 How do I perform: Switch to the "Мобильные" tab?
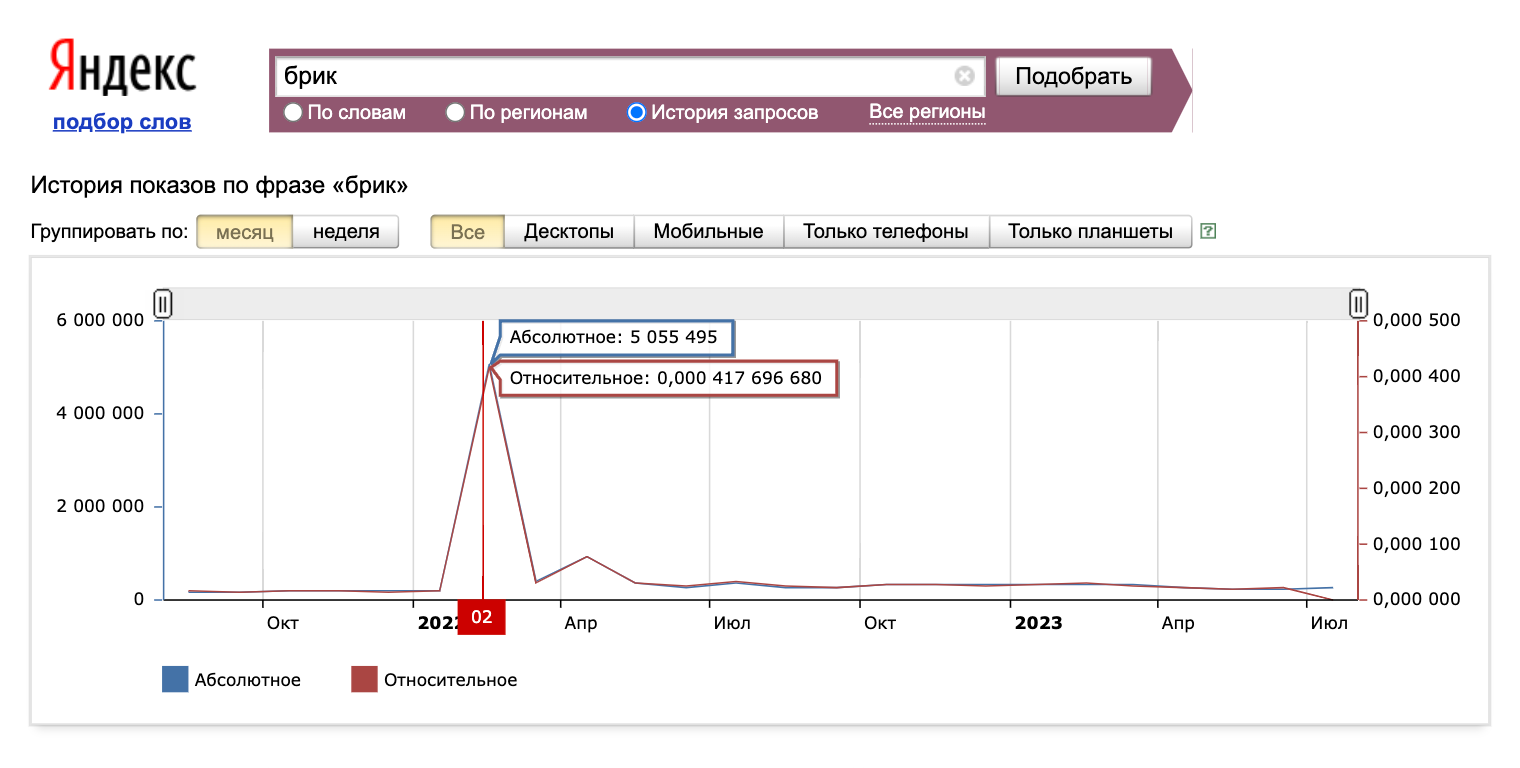[708, 232]
